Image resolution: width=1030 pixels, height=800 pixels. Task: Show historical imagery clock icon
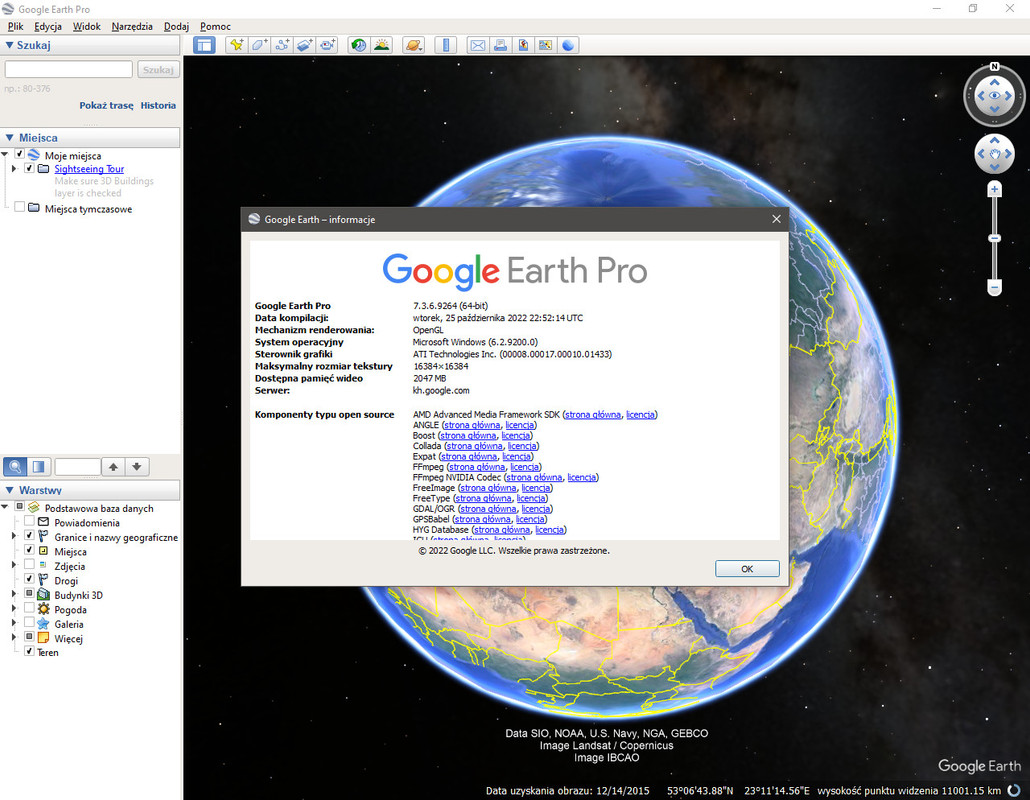pos(359,45)
